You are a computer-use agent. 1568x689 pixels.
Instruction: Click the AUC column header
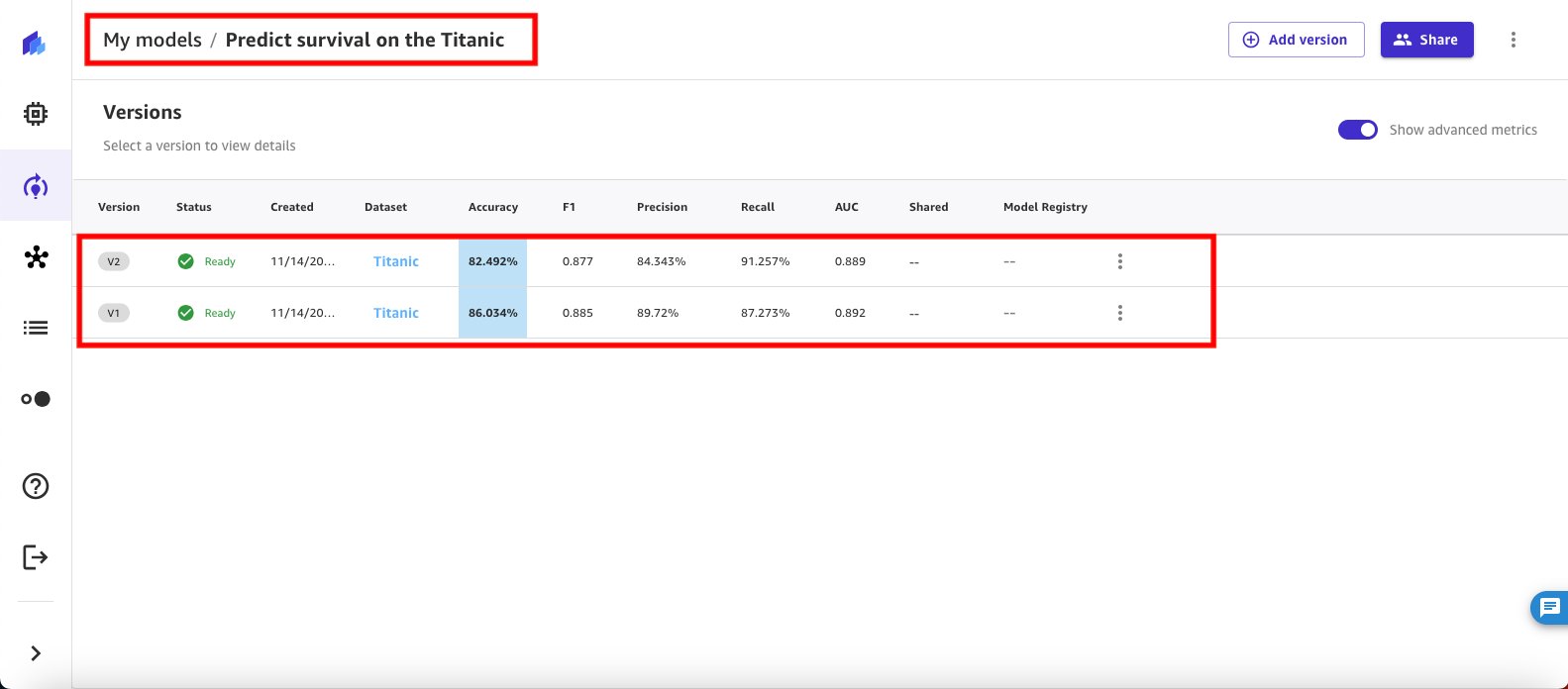click(x=847, y=207)
